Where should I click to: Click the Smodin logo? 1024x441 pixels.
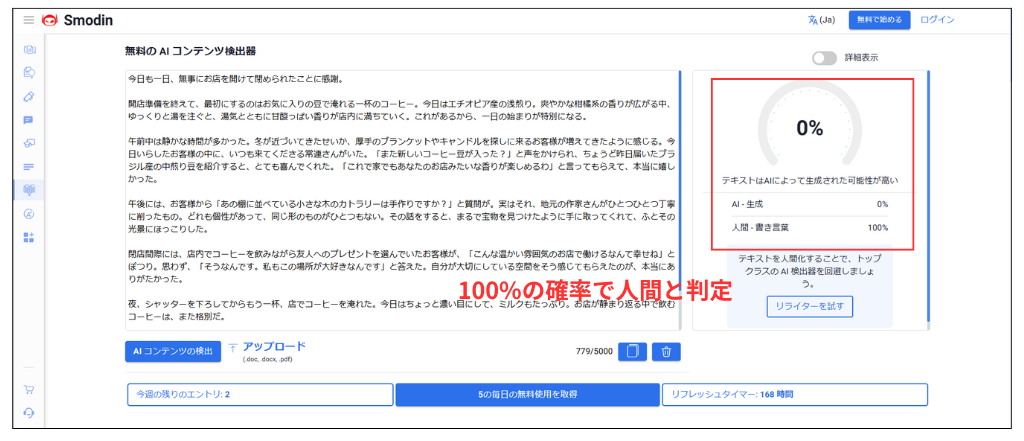click(x=77, y=20)
